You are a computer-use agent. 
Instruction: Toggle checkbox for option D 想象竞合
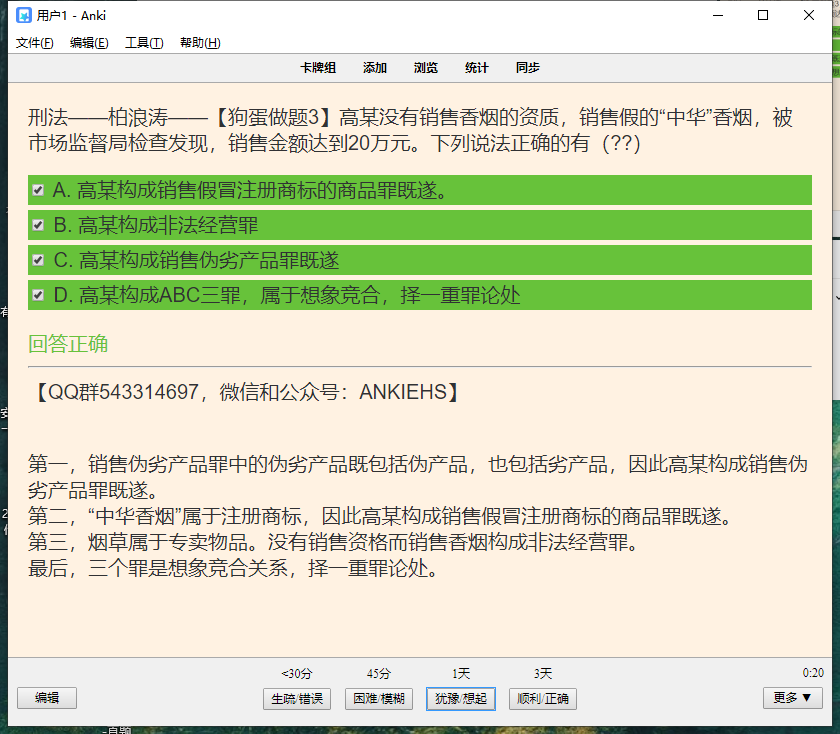point(38,295)
